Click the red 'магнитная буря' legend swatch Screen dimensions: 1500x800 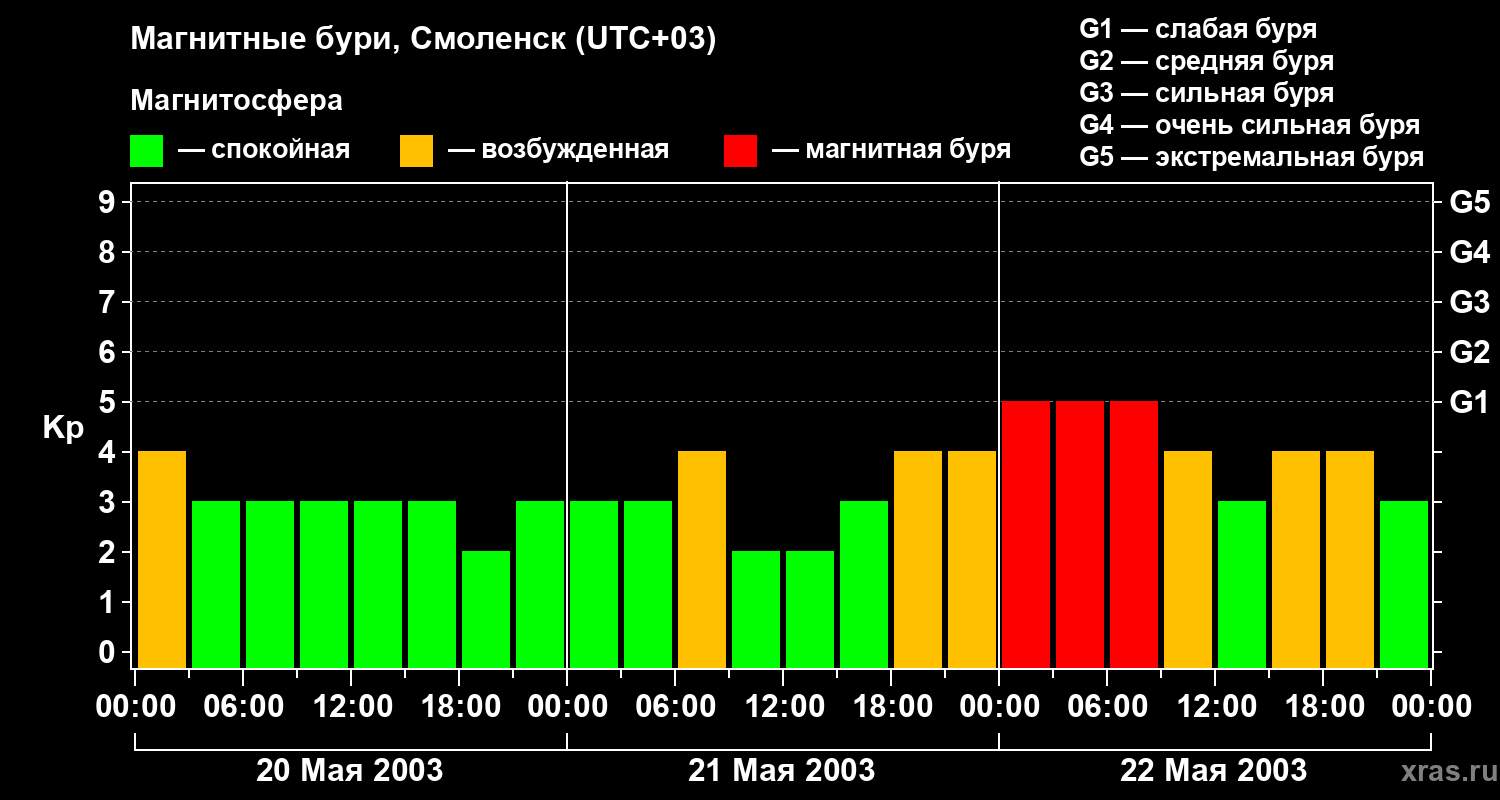coord(740,151)
